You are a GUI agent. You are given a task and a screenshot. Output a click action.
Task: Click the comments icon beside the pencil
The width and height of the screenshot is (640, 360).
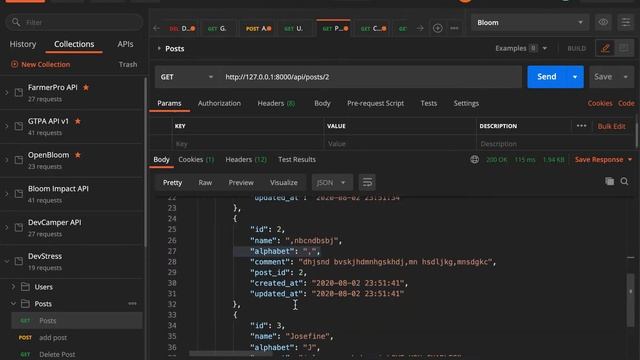tap(623, 48)
